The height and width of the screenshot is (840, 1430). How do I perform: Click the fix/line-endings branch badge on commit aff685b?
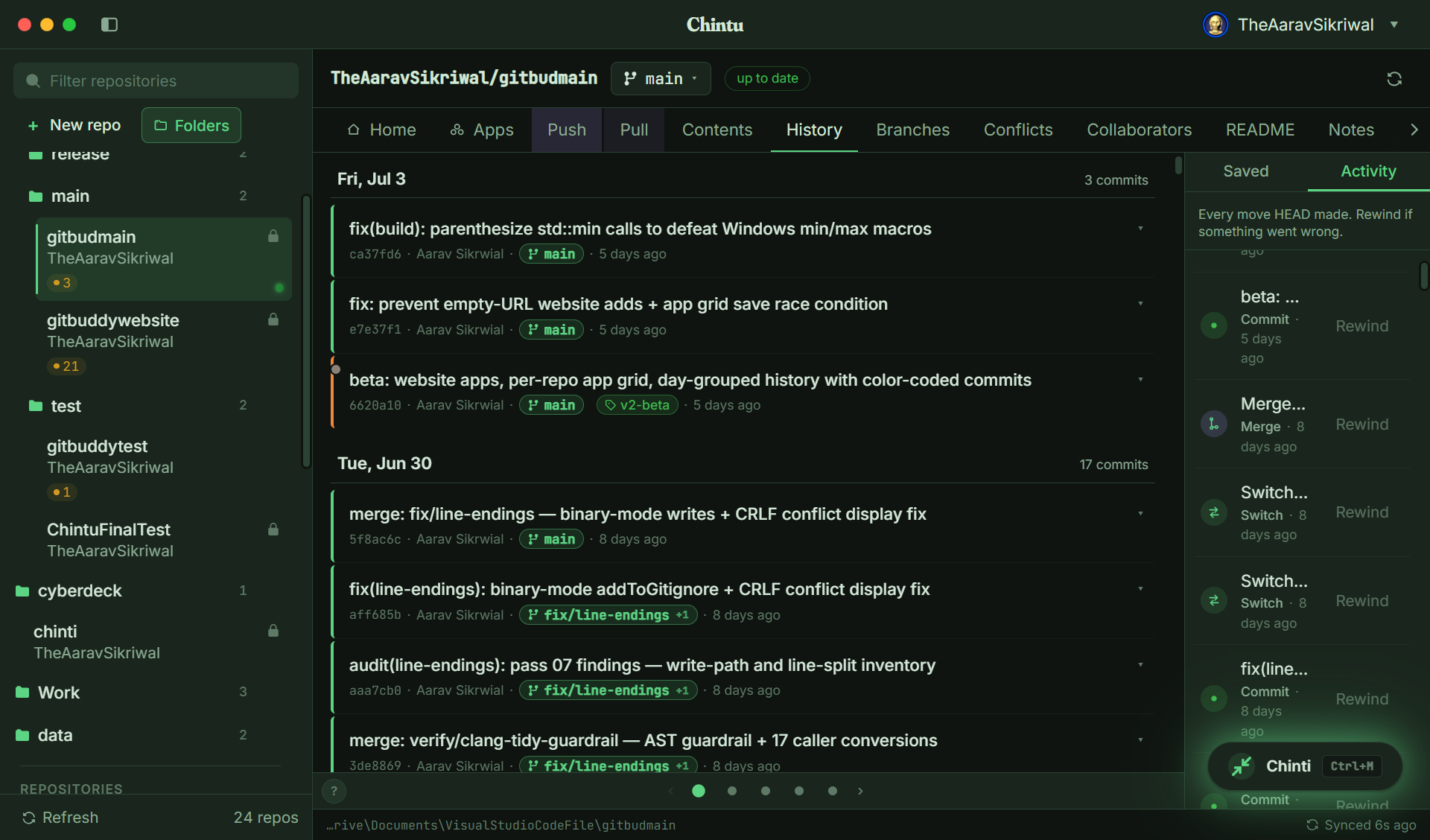point(608,615)
